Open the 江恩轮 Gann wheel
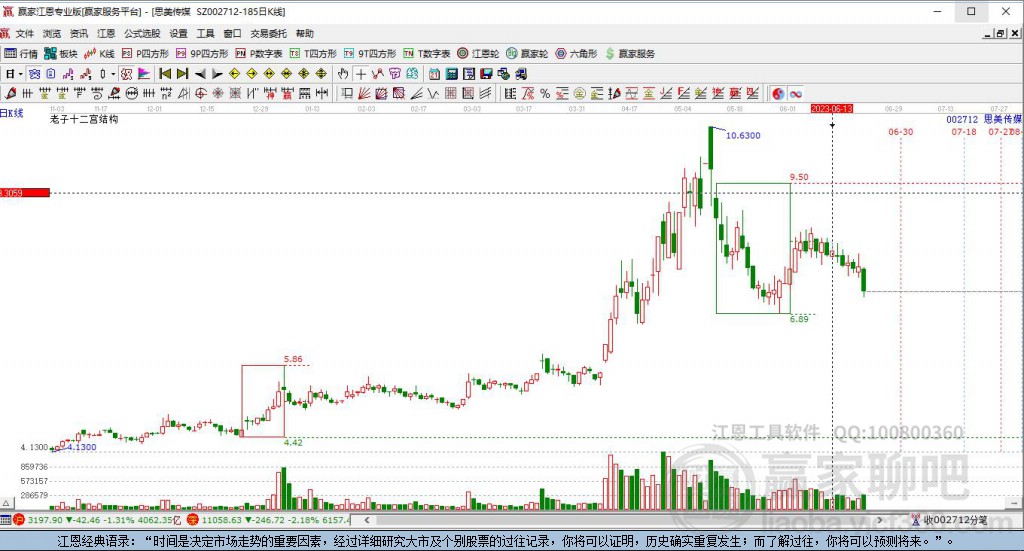The width and height of the screenshot is (1024, 551). click(x=478, y=54)
